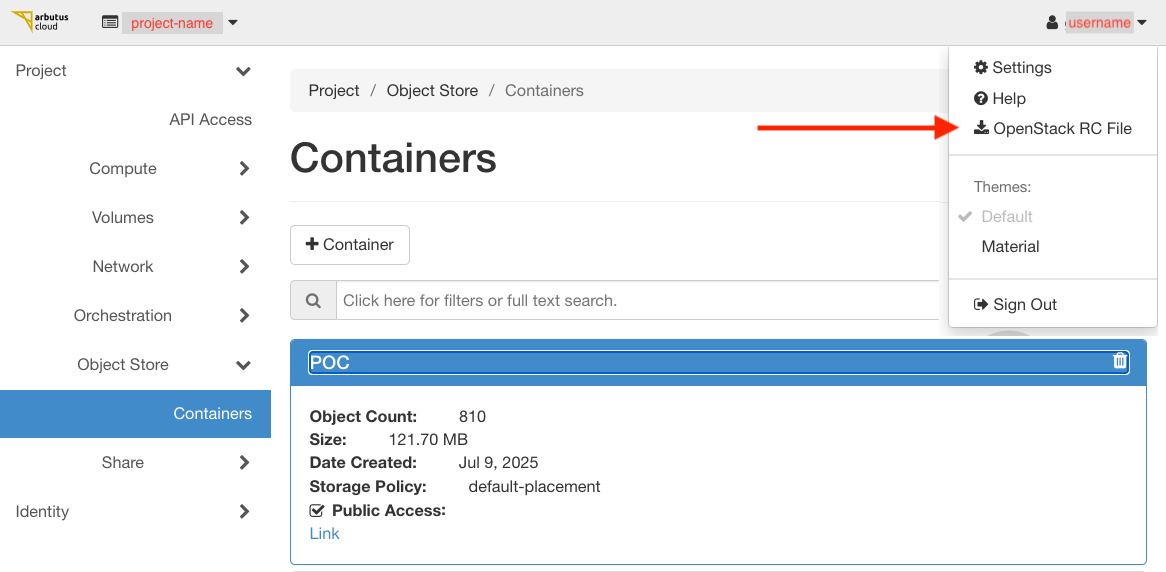The image size is (1166, 572).
Task: Open API Access in the sidebar
Action: click(x=210, y=120)
